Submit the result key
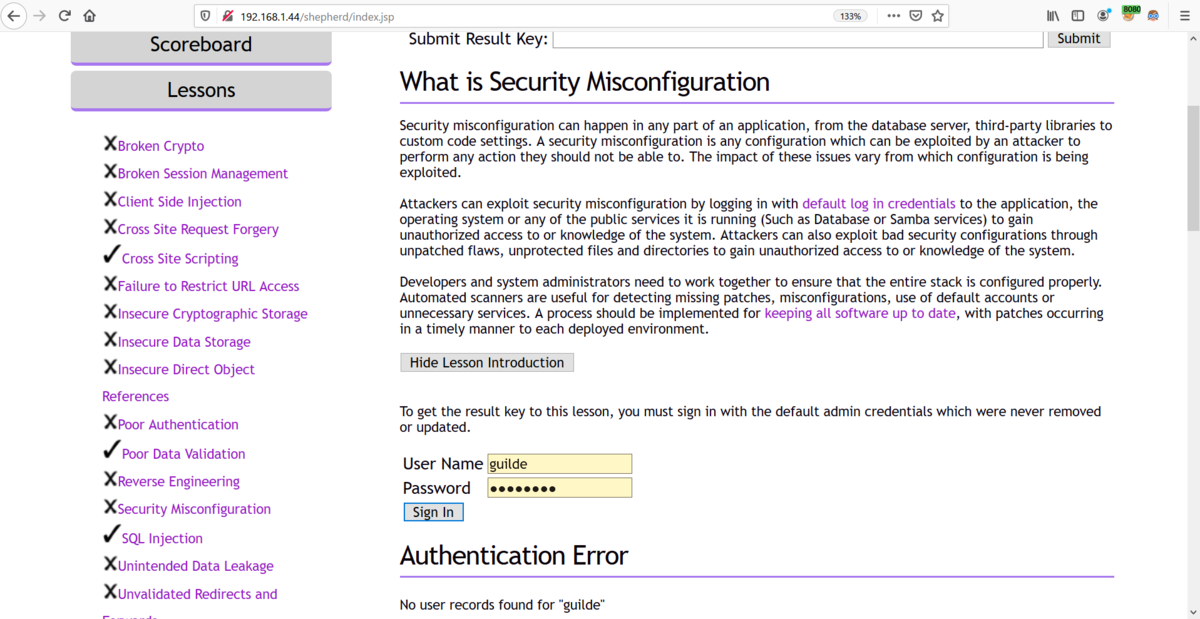 tap(1078, 38)
